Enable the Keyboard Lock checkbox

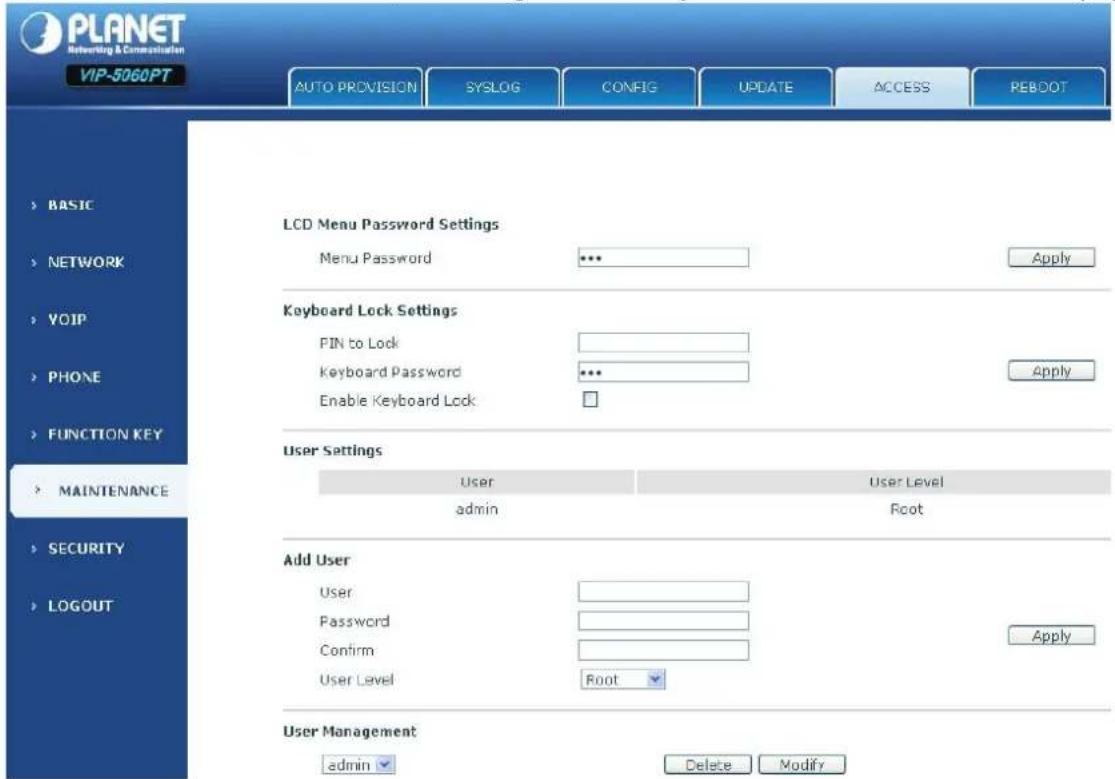point(590,400)
